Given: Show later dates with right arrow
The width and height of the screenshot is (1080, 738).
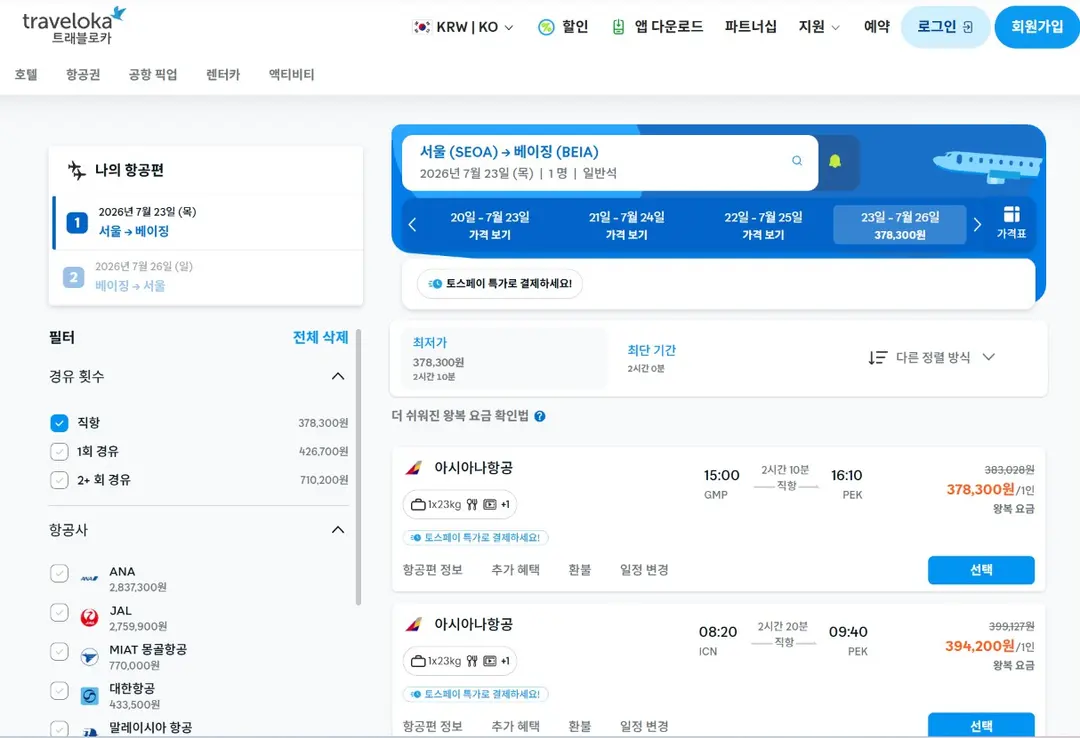Looking at the screenshot, I should point(977,225).
